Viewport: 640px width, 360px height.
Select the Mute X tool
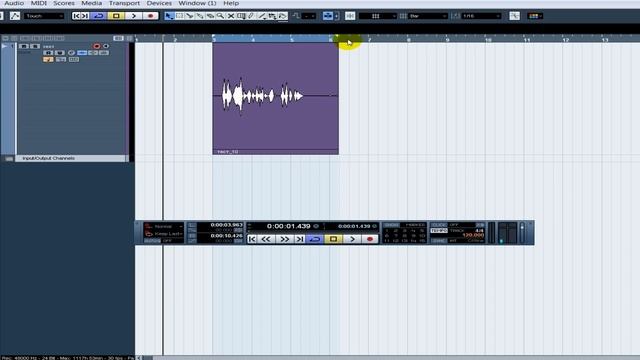[x=231, y=16]
